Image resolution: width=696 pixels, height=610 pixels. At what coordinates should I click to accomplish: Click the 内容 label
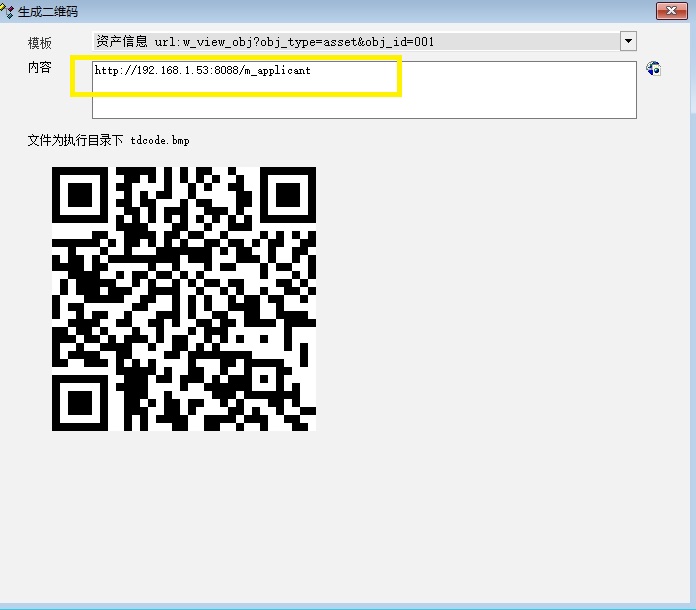click(x=40, y=68)
